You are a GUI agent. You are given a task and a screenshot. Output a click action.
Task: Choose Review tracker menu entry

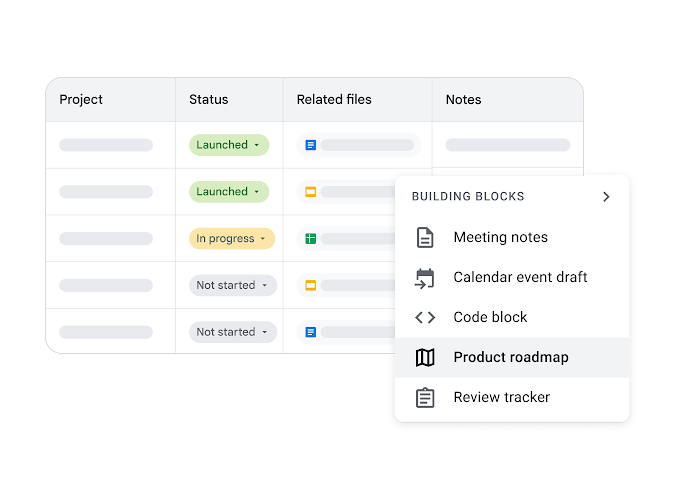coord(502,398)
